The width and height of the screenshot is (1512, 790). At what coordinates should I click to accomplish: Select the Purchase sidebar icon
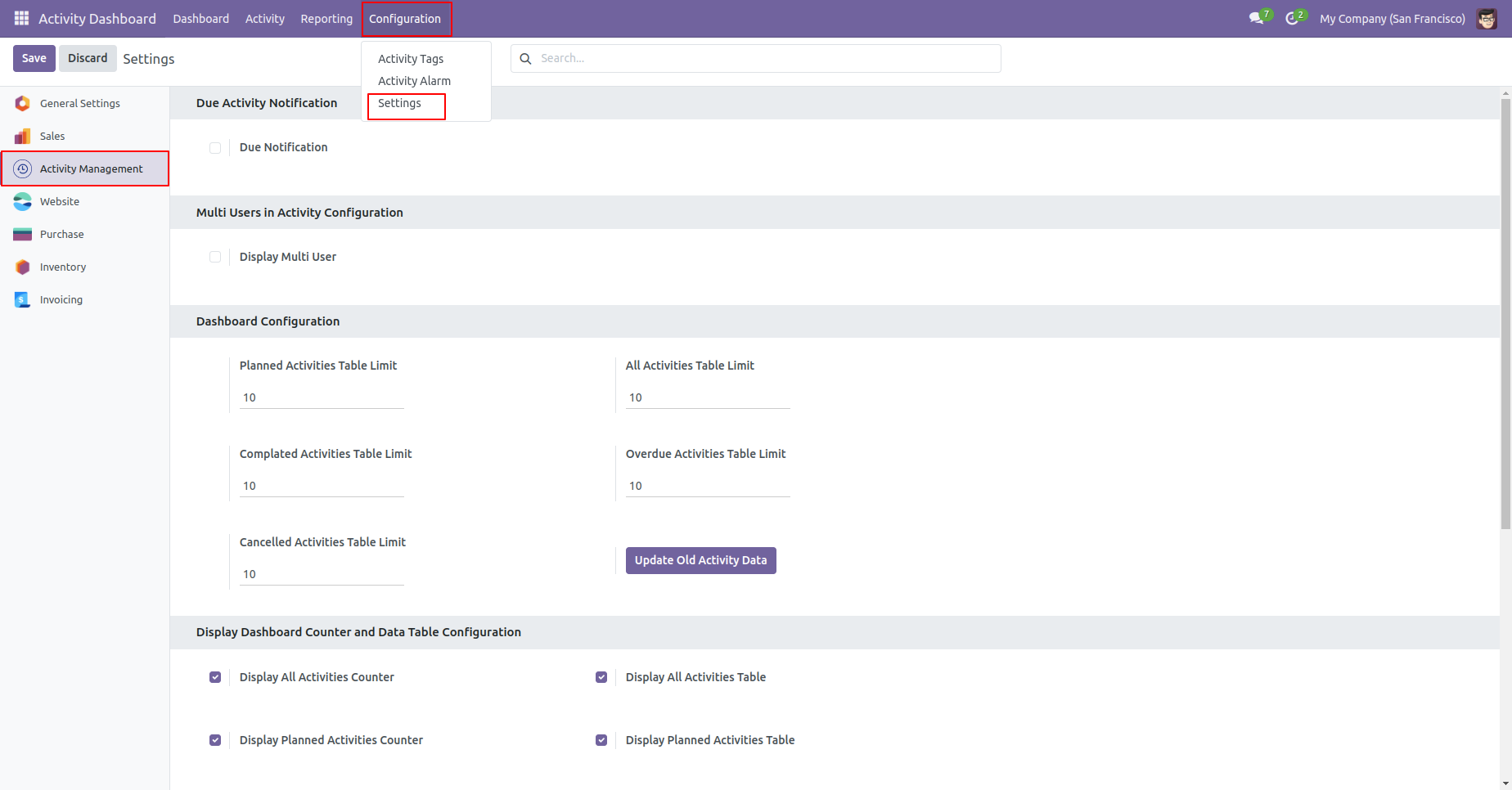(23, 234)
